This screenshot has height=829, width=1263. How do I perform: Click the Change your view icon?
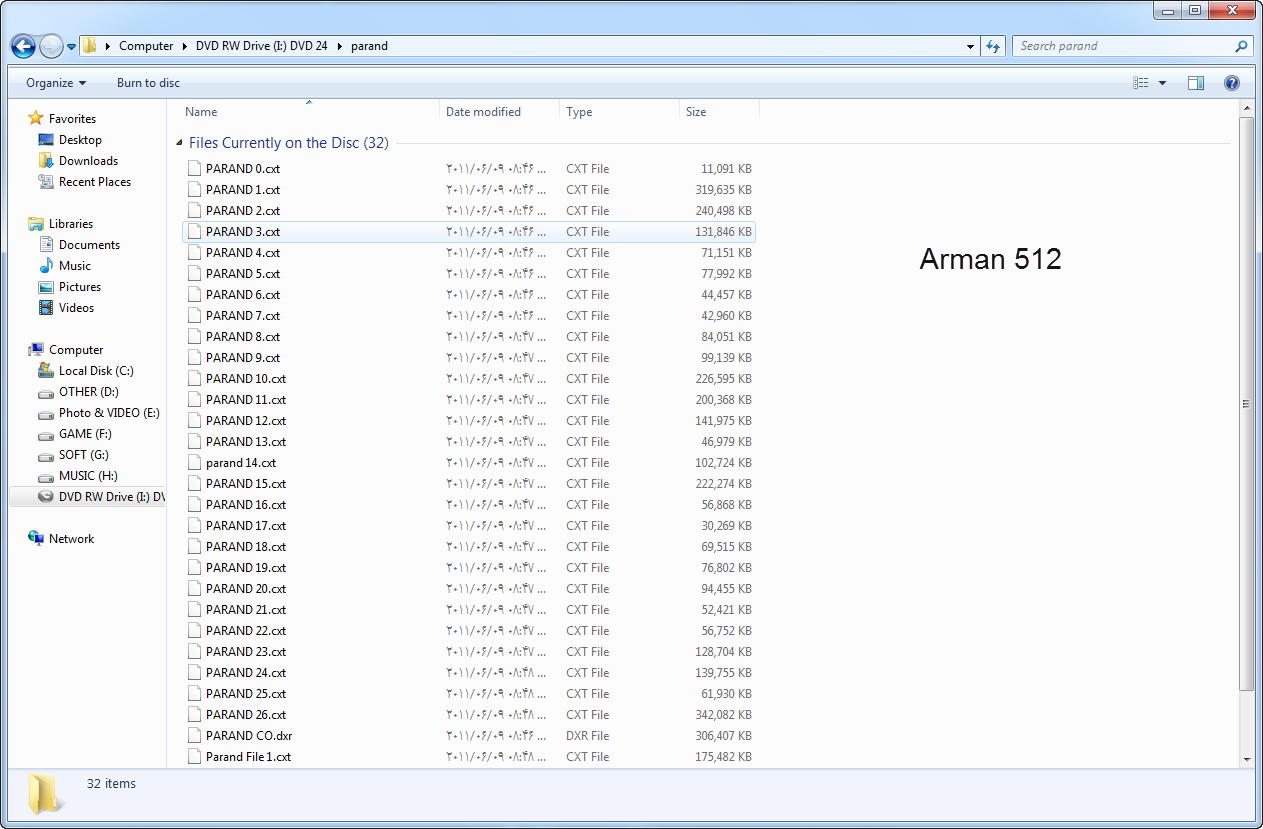click(x=1141, y=83)
